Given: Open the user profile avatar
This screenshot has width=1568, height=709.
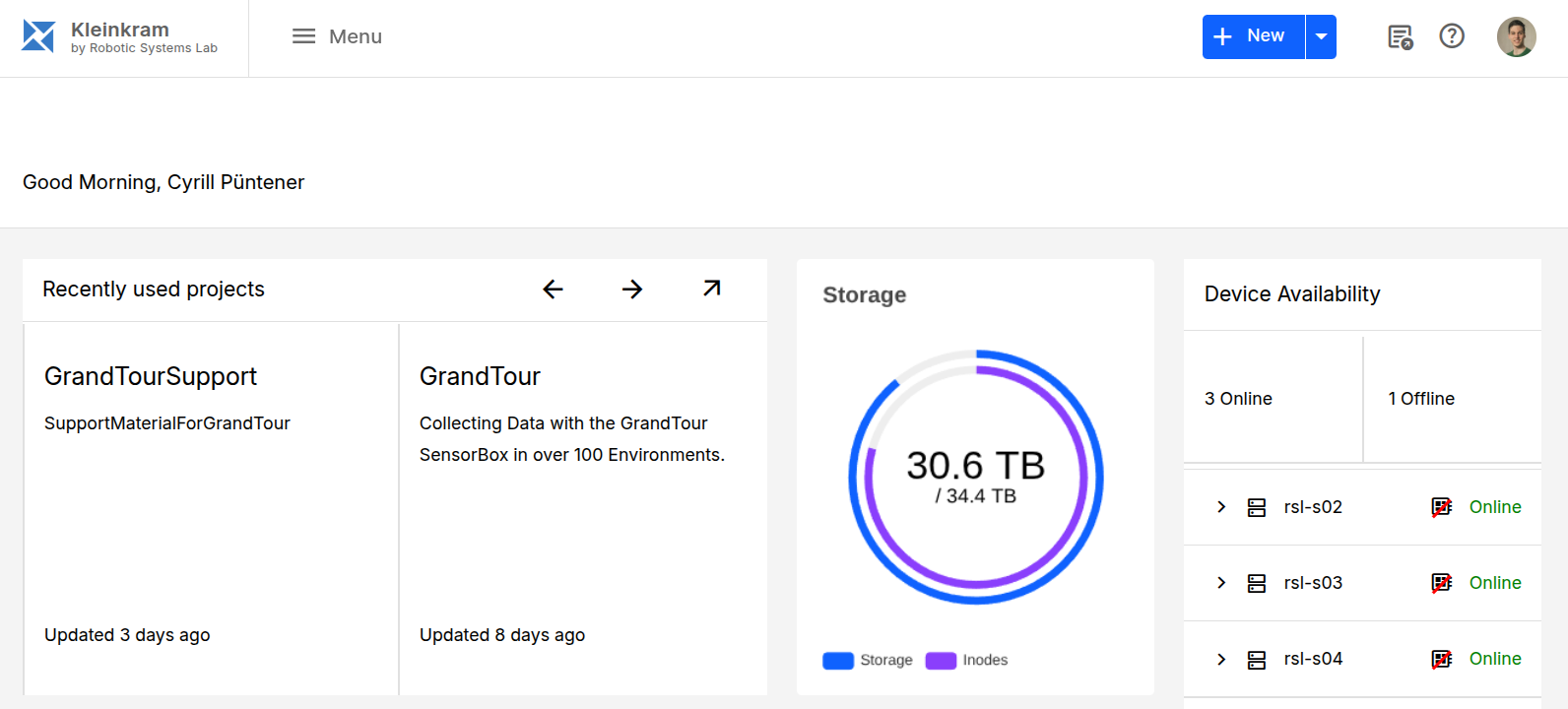Looking at the screenshot, I should click(1516, 37).
